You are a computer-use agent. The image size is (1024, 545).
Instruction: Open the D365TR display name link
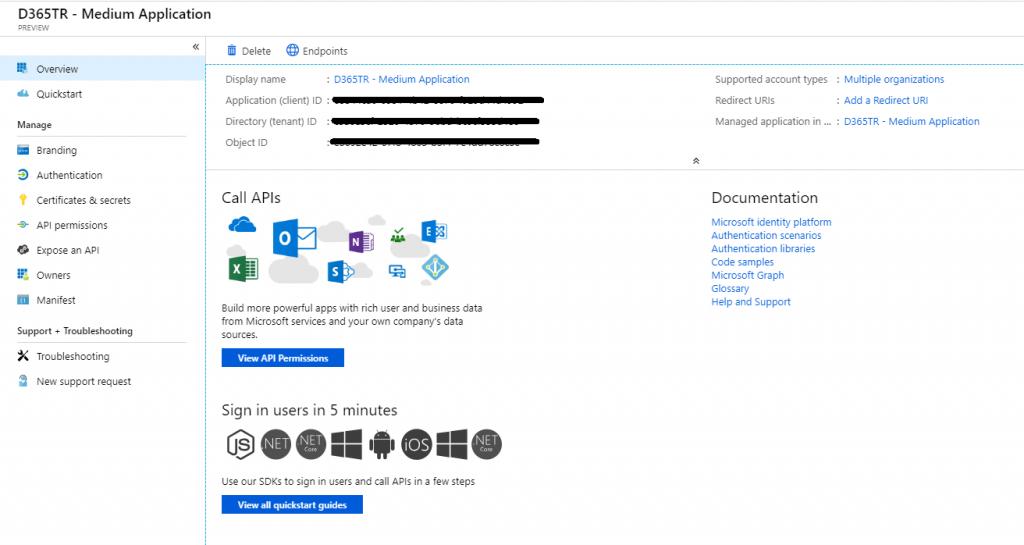click(x=402, y=79)
